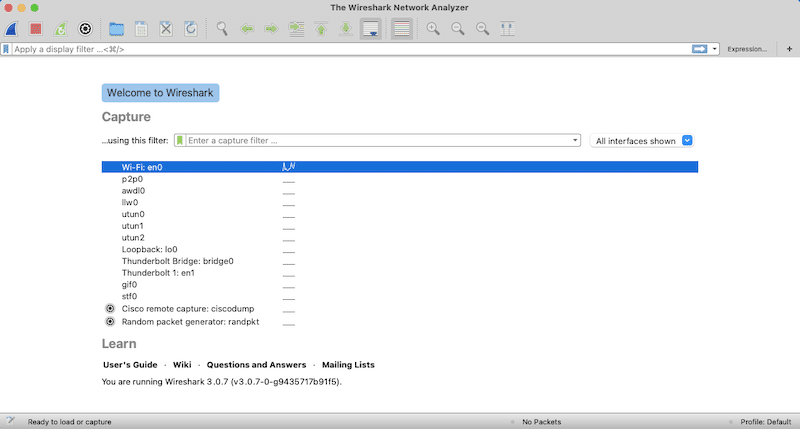Find a packet magnifier icon
Viewport: 800px width, 429px height.
[222, 29]
